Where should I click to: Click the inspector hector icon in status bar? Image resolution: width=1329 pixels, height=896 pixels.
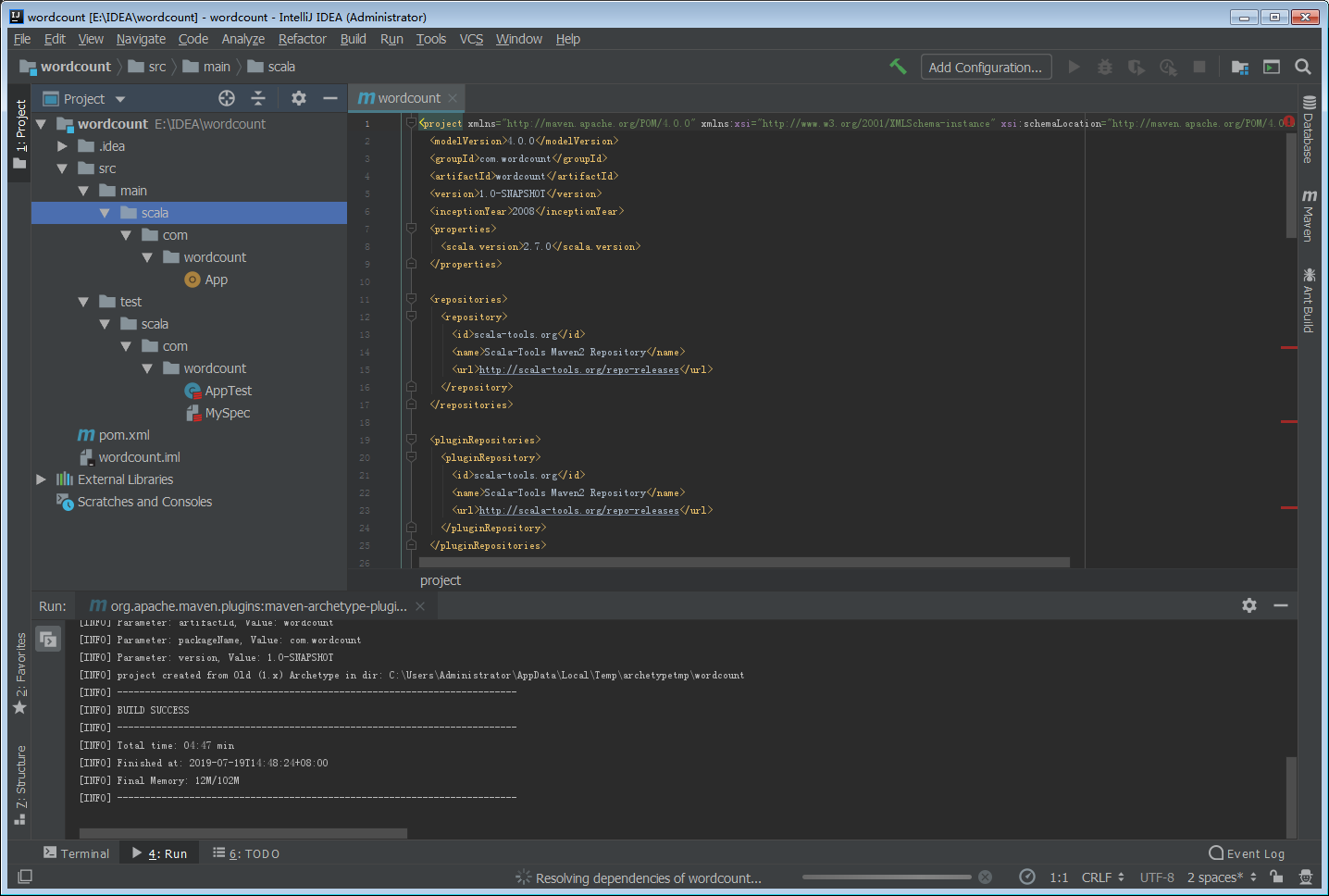(1306, 877)
